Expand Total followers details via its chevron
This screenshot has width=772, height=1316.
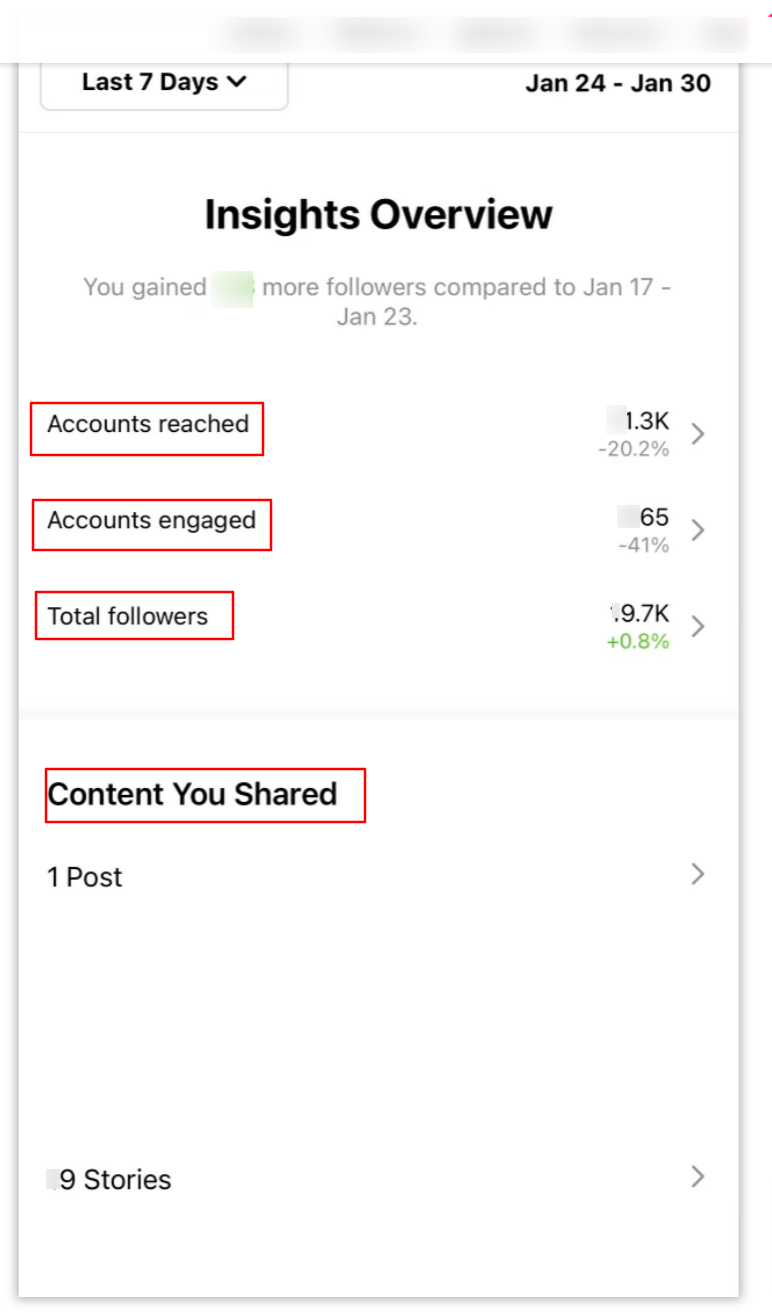click(700, 625)
